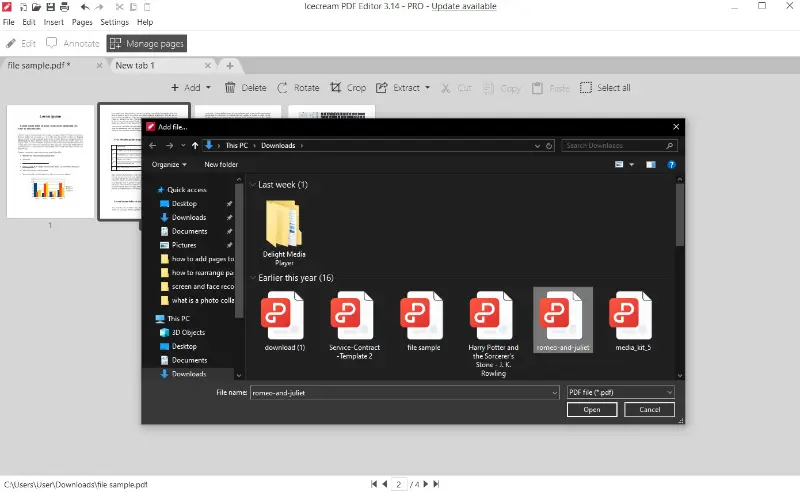Image resolution: width=800 pixels, height=492 pixels.
Task: Click the Delete trash icon
Action: pyautogui.click(x=230, y=88)
